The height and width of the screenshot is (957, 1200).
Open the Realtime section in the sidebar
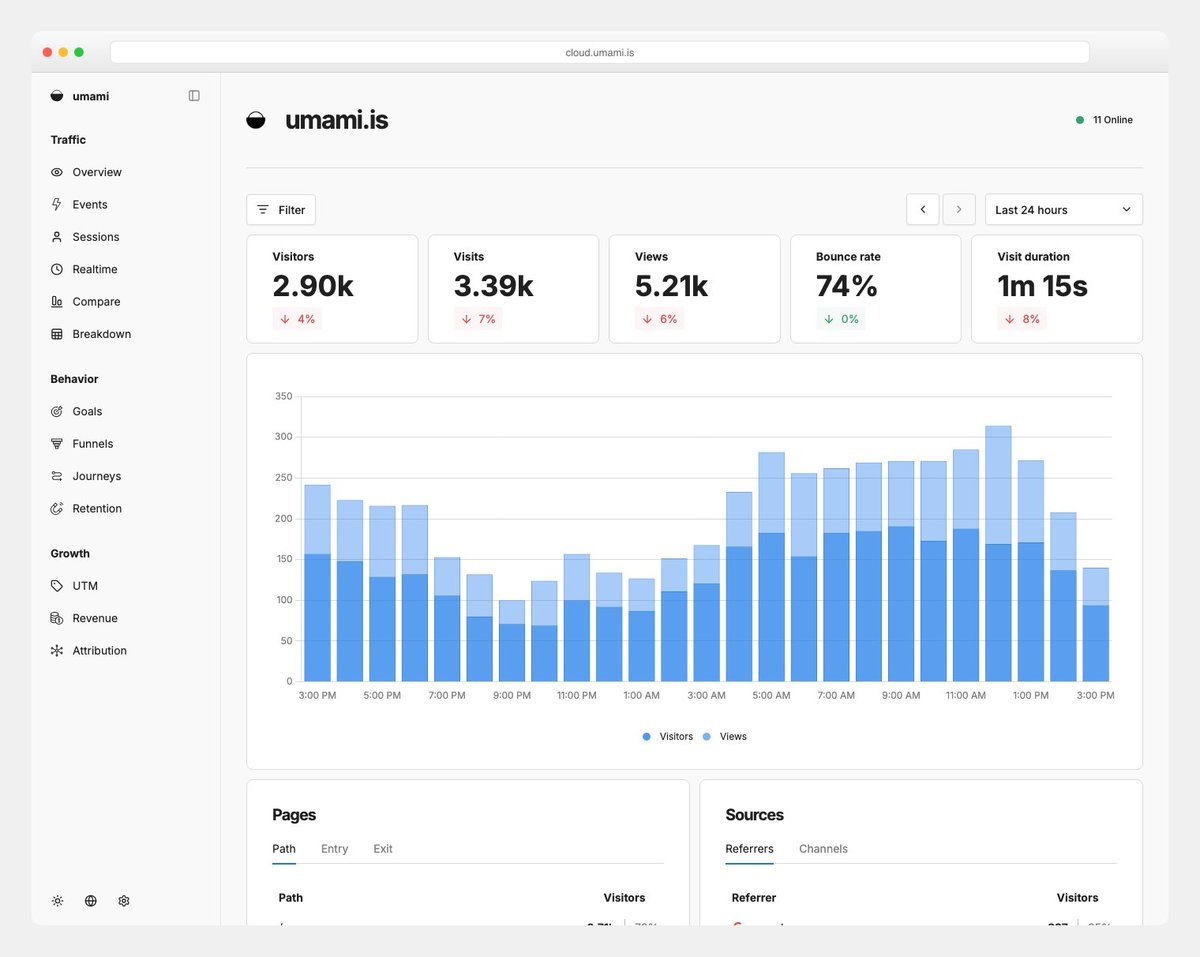97,269
